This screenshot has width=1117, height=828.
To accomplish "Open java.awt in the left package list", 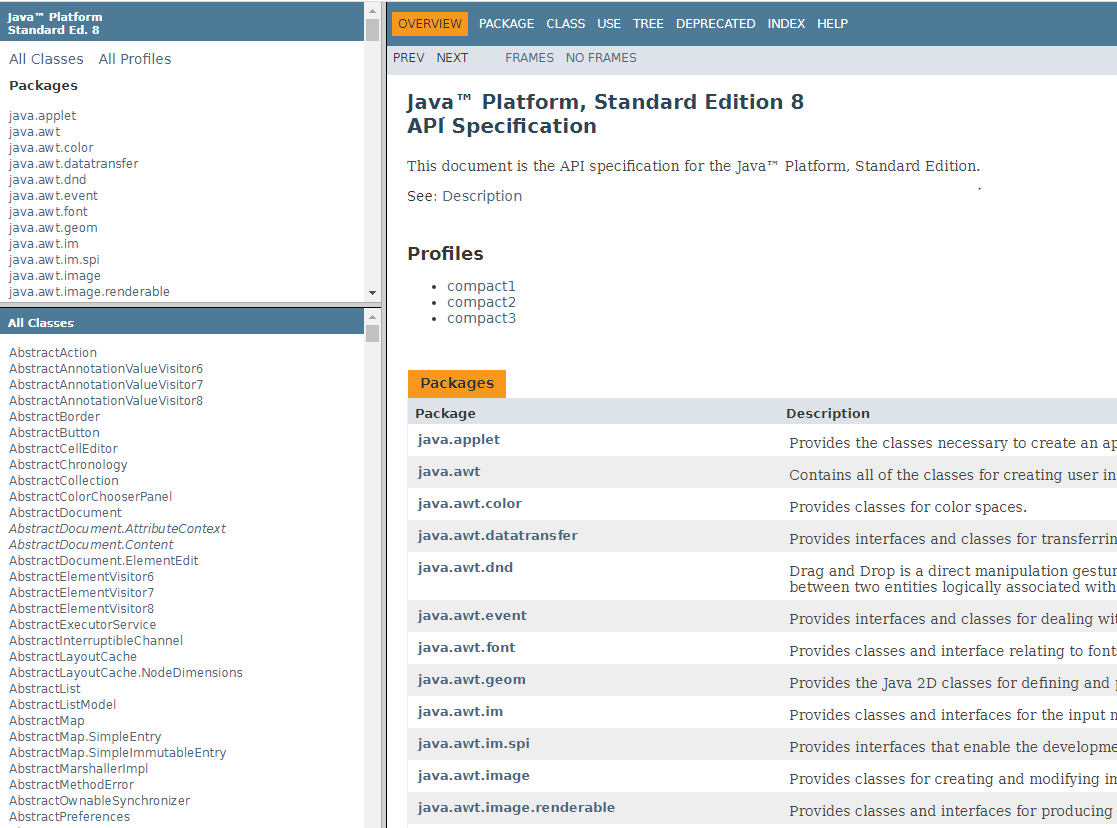I will tap(34, 132).
